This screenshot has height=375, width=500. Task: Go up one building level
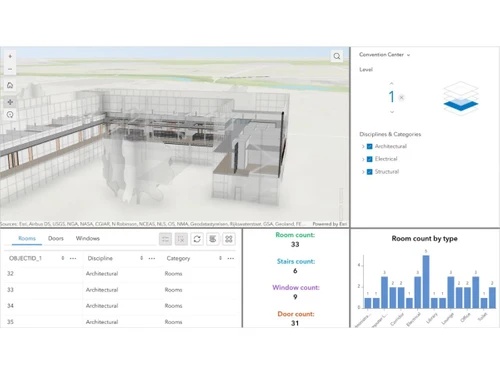pos(392,83)
